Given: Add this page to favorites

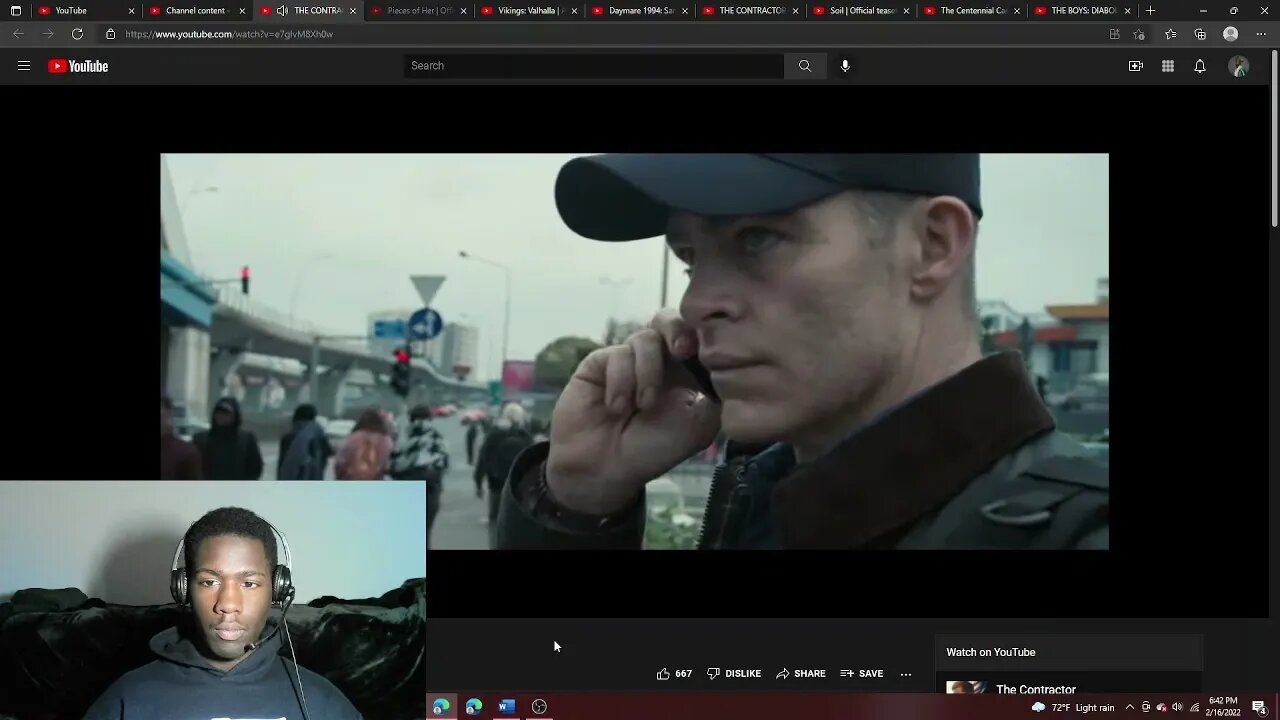Looking at the screenshot, I should 1139,34.
